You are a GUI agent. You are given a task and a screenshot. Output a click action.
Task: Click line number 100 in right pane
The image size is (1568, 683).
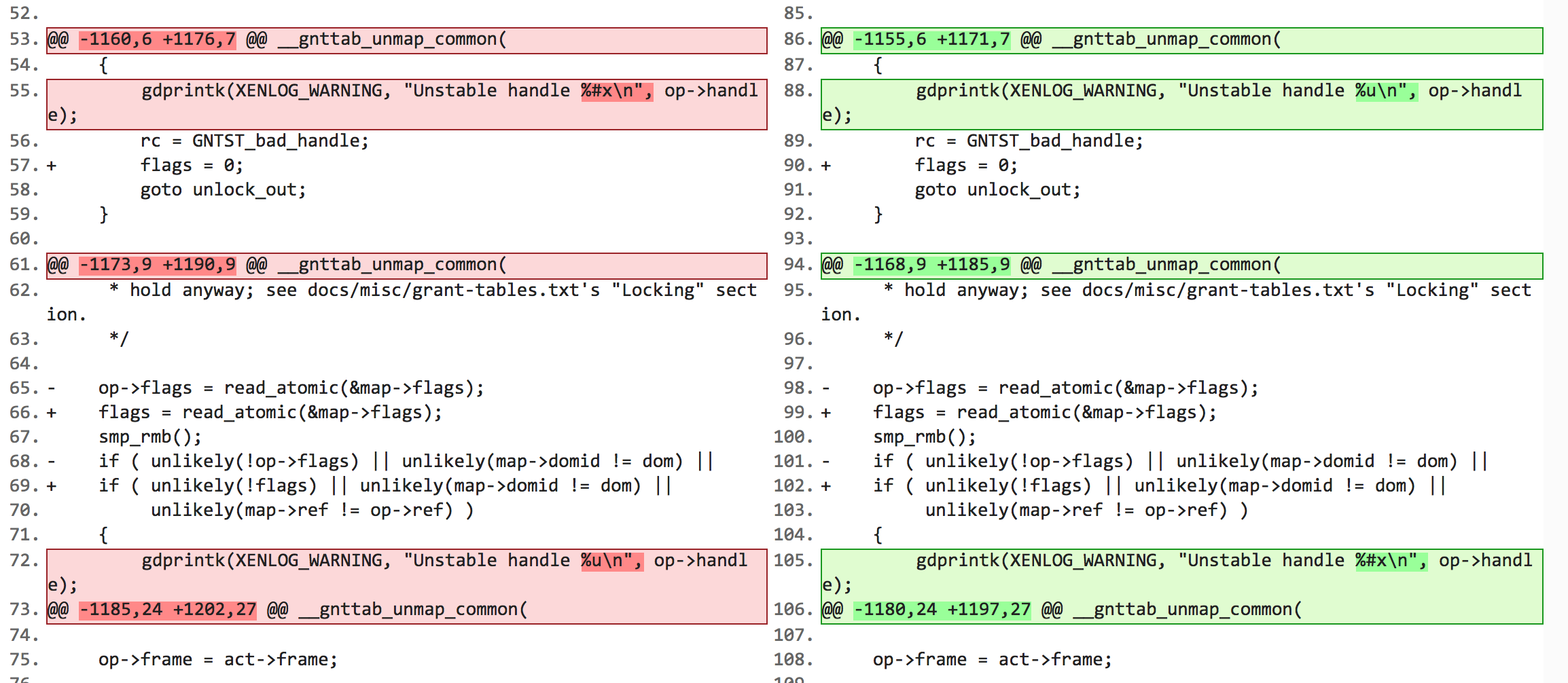point(792,437)
